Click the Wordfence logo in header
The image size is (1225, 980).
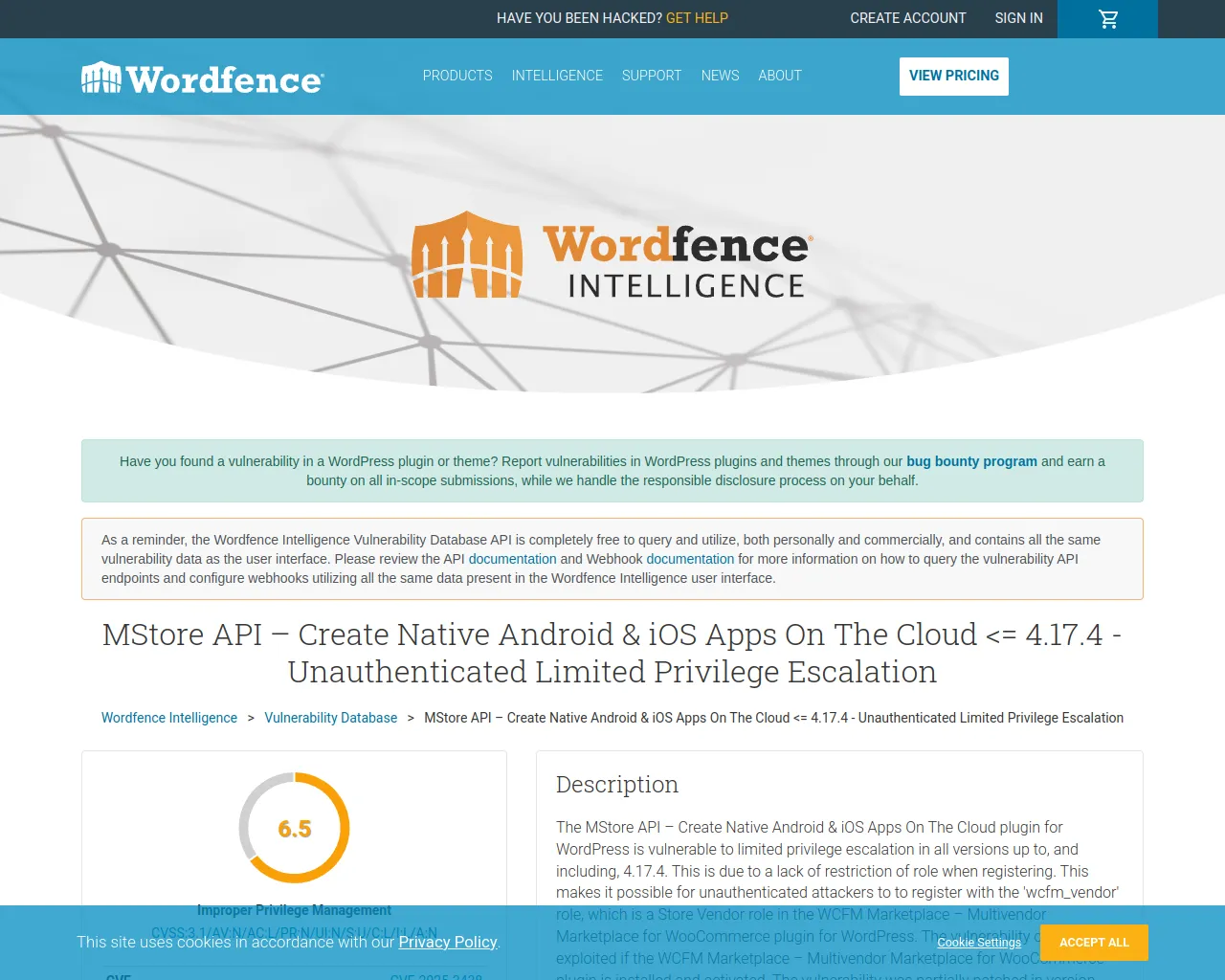tap(203, 78)
